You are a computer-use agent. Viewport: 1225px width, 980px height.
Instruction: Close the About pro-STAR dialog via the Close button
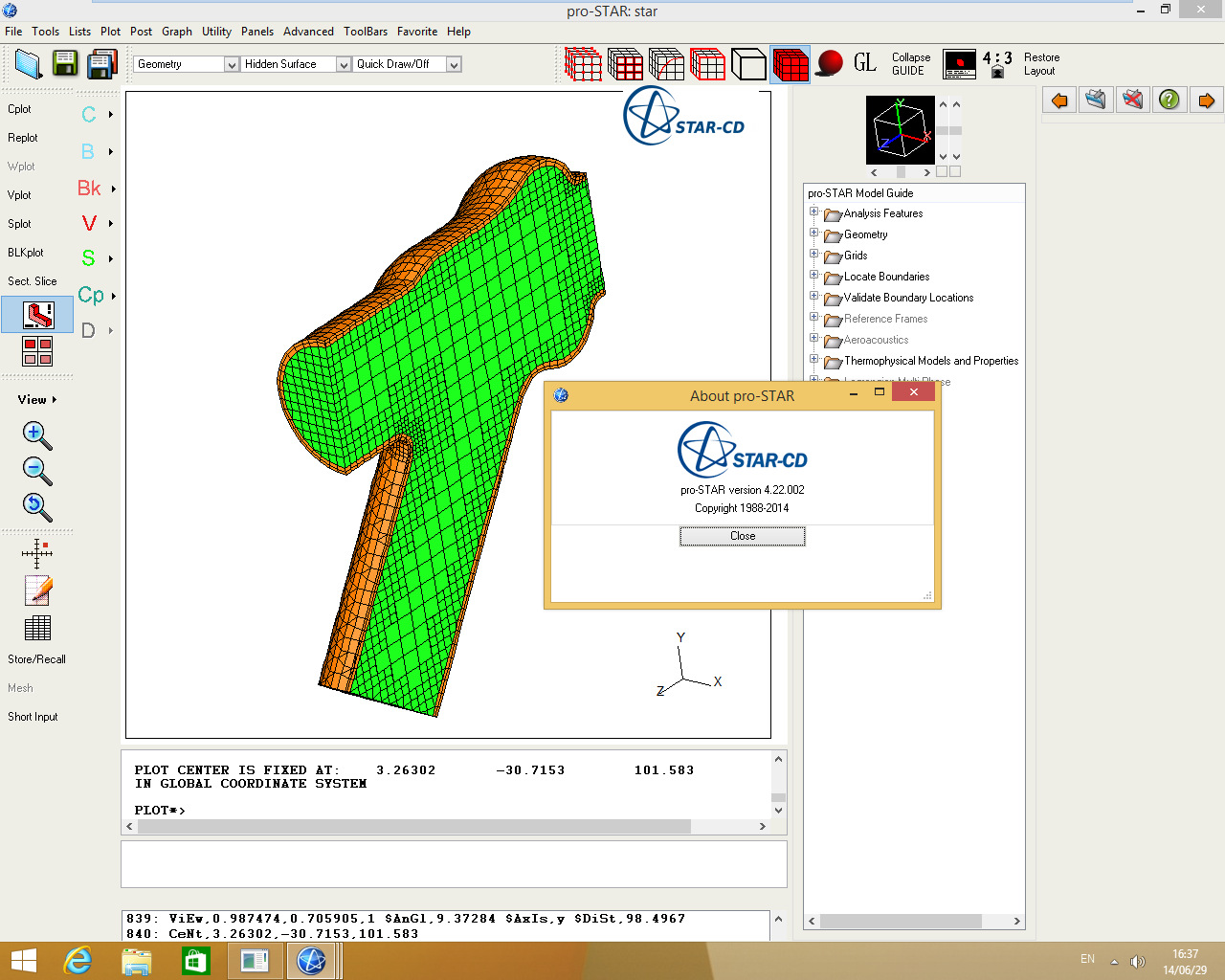(743, 536)
